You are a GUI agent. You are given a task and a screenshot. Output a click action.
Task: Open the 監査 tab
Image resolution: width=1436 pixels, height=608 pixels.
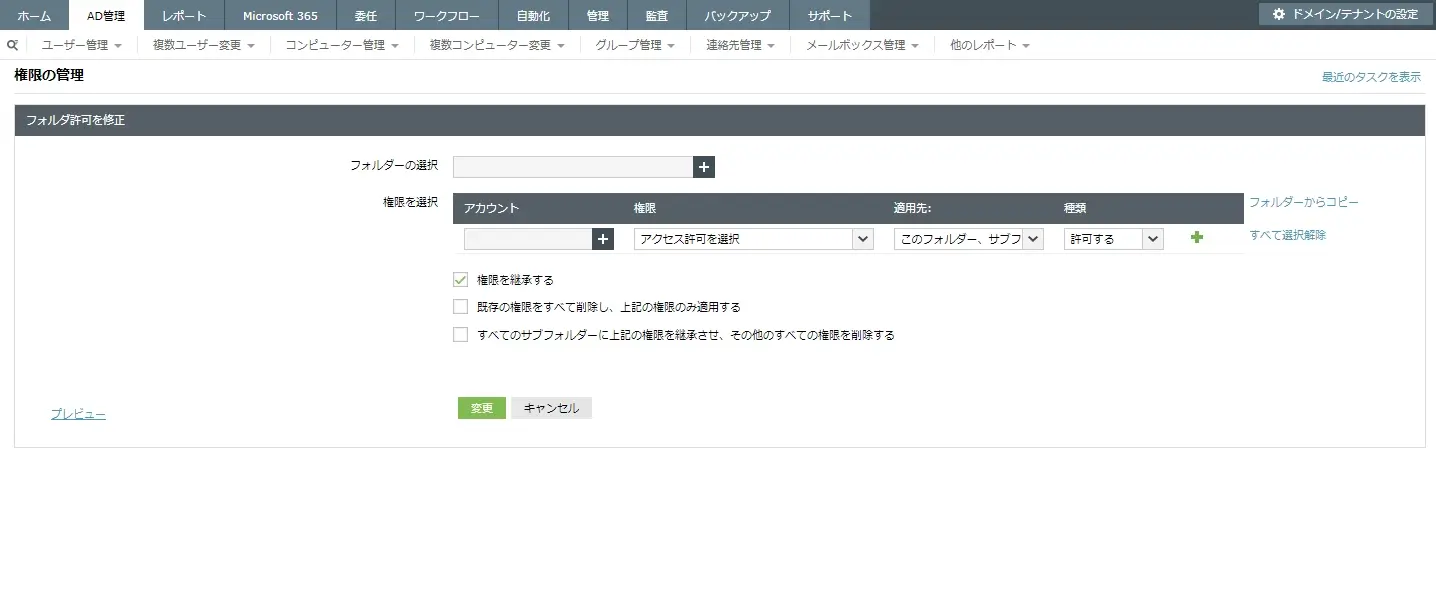(x=657, y=15)
